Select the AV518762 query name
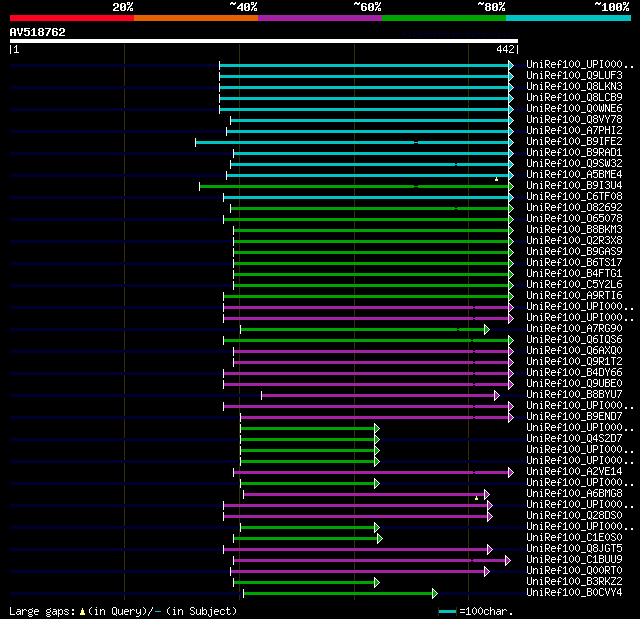The width and height of the screenshot is (640, 619). tap(38, 32)
